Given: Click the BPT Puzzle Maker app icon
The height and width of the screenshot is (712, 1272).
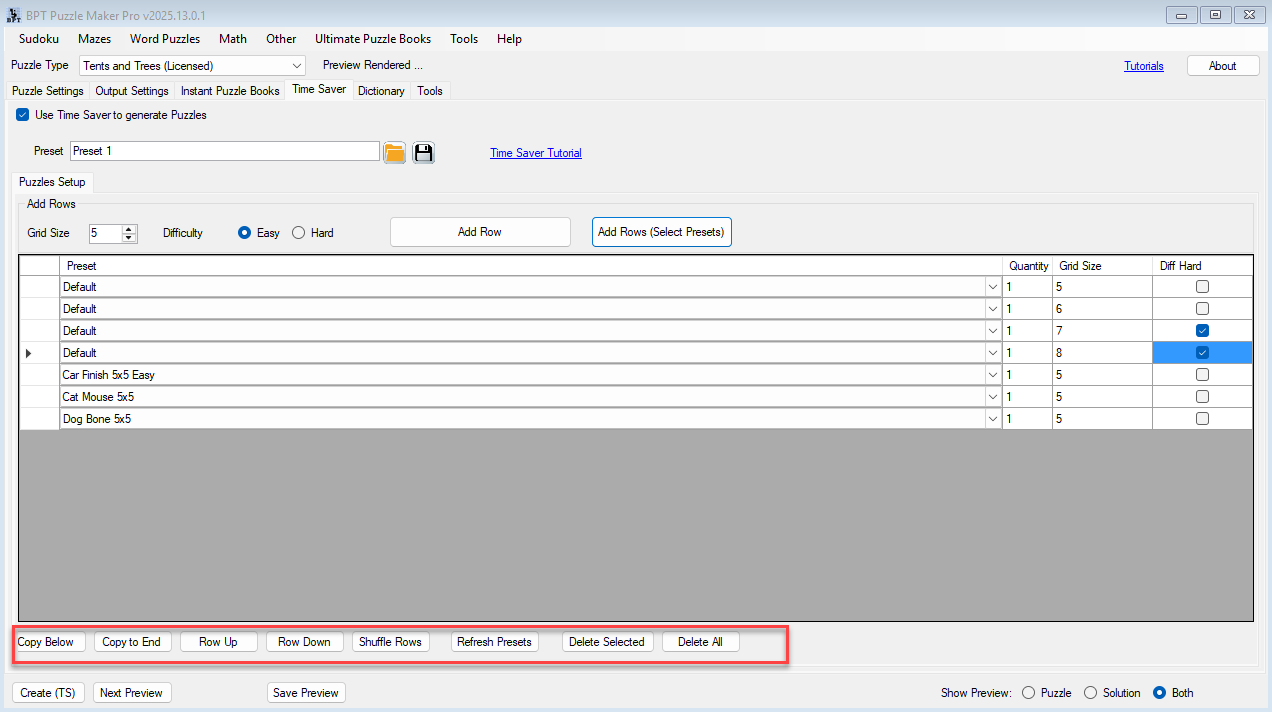Looking at the screenshot, I should click(13, 15).
